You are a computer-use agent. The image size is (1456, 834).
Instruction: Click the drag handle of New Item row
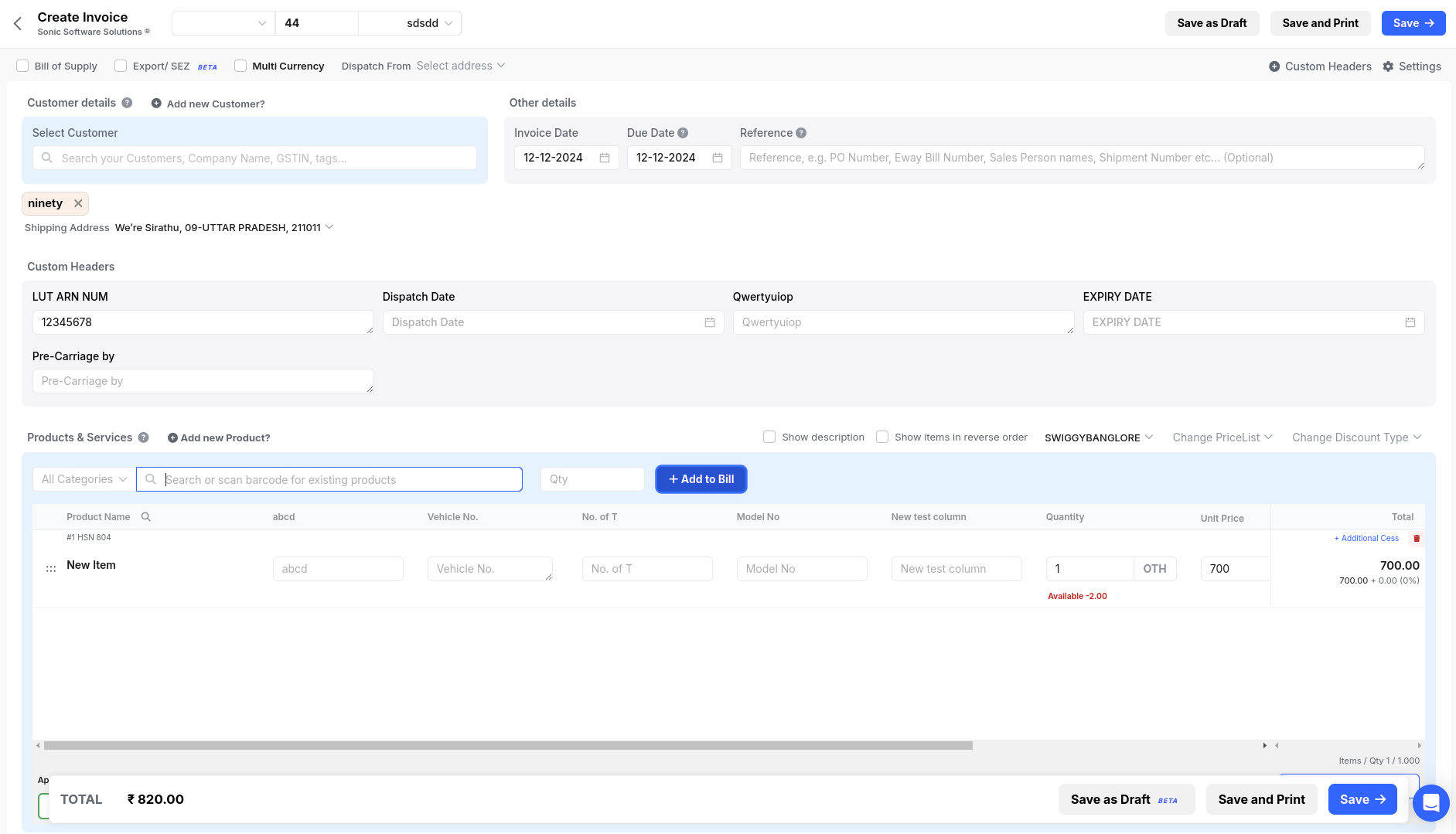coord(51,568)
